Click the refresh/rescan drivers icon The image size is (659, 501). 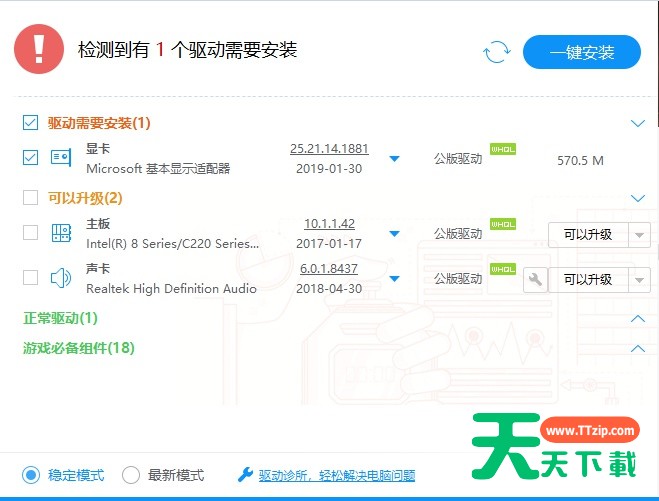click(x=496, y=52)
